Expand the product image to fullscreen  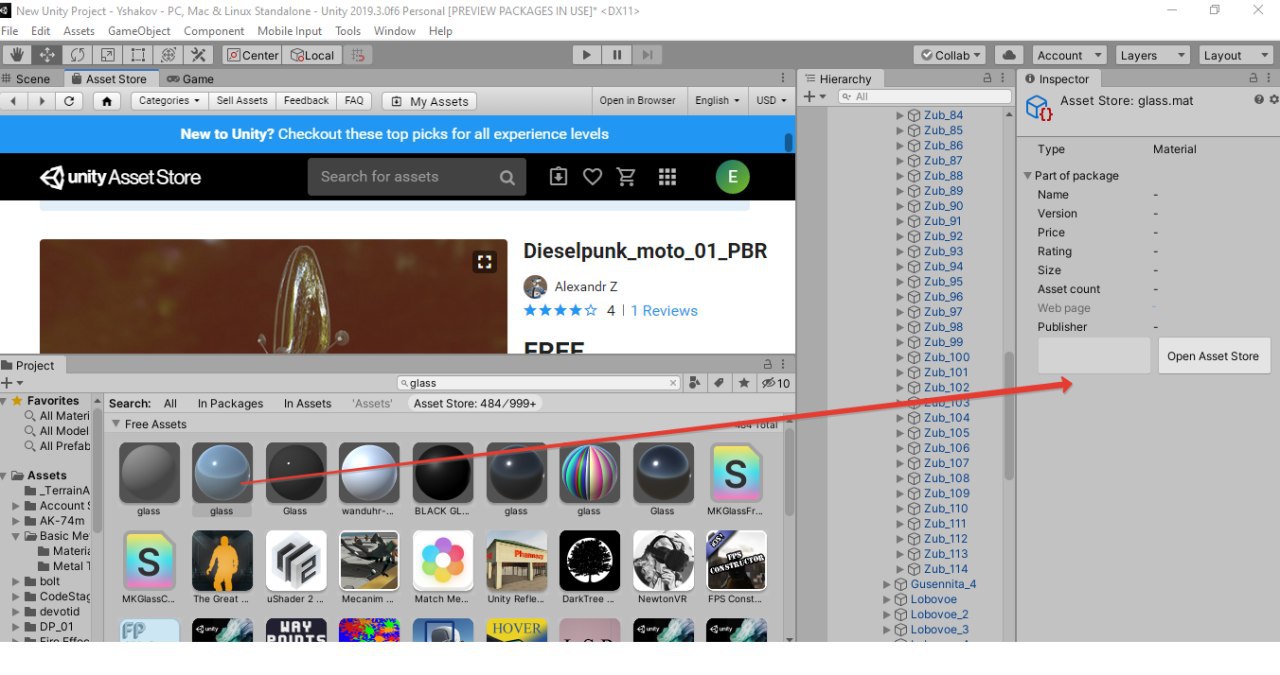point(484,262)
